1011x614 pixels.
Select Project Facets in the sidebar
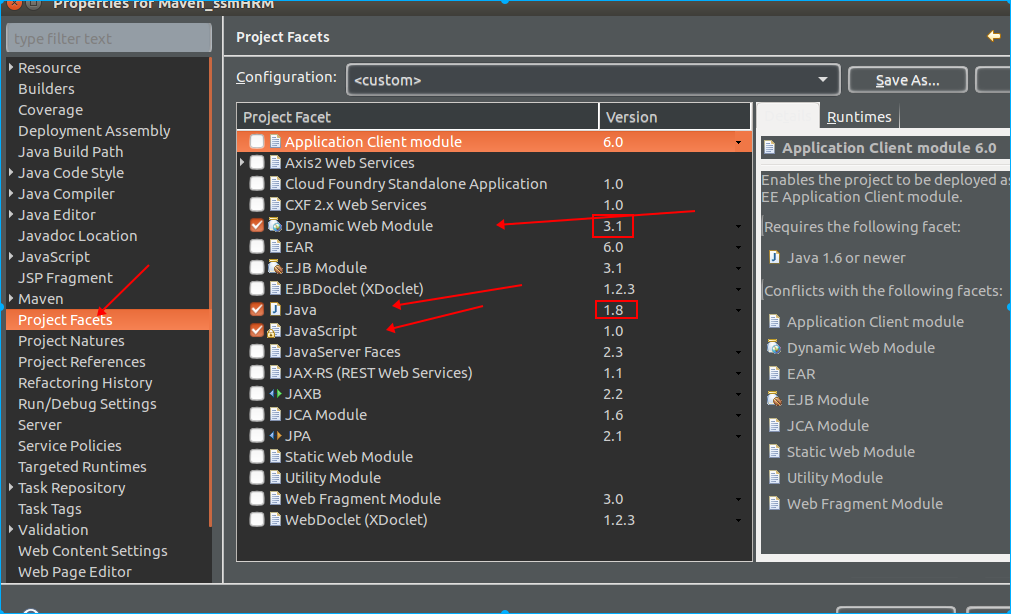[x=108, y=320]
